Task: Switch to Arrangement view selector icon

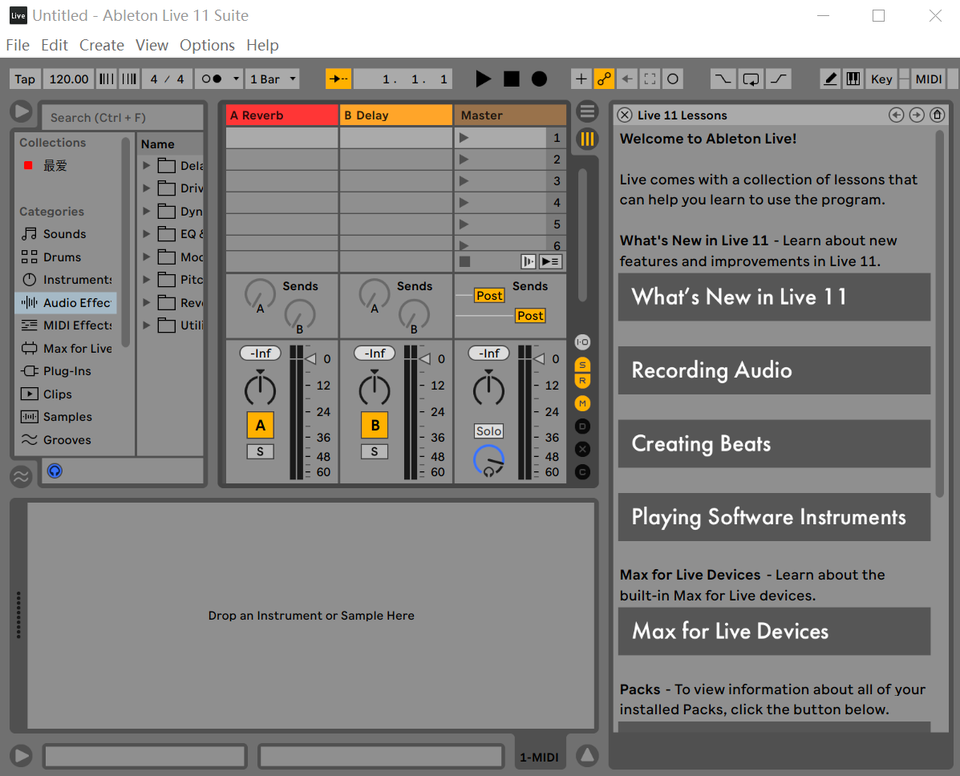Action: [x=587, y=111]
